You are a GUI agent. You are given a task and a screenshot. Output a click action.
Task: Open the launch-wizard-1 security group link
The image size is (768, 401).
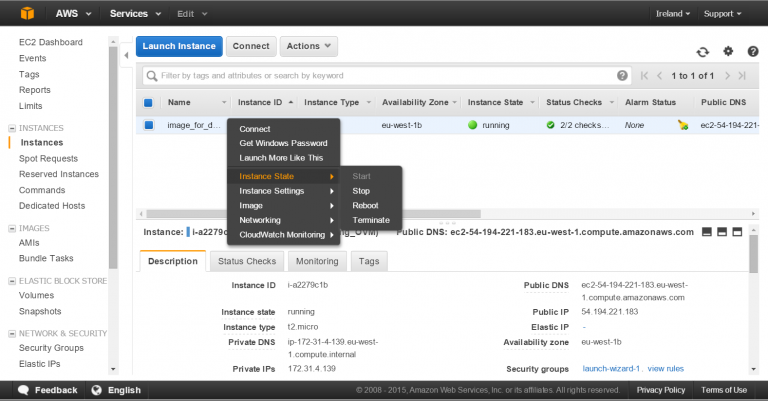[611, 369]
